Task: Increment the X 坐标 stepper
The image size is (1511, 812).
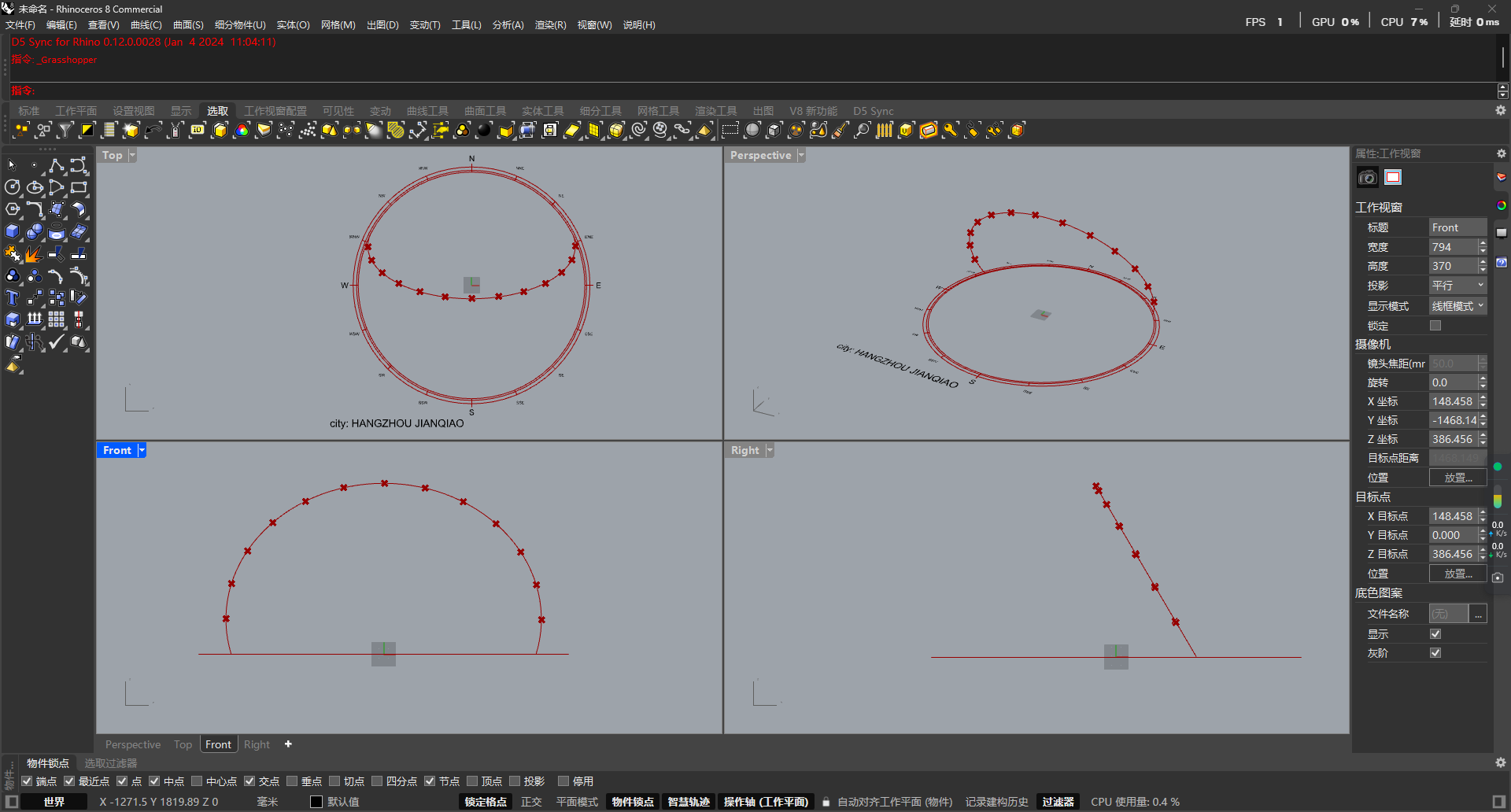Action: coord(1483,397)
